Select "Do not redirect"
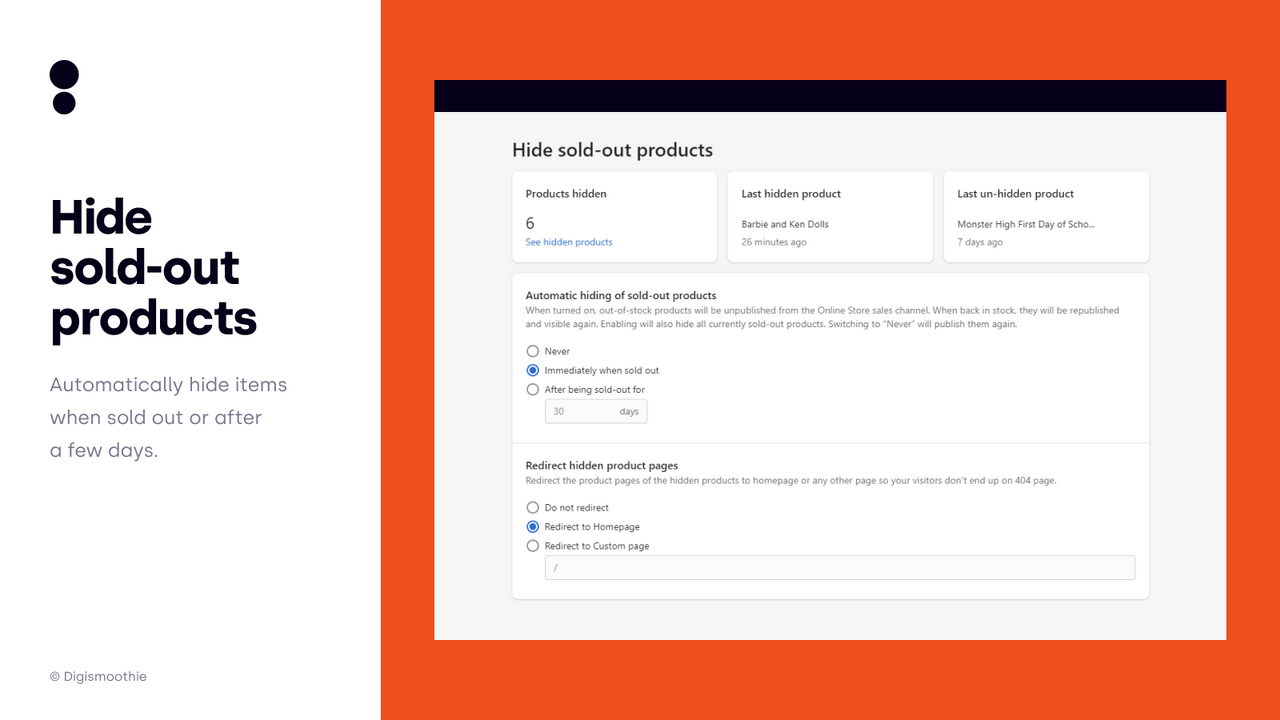The image size is (1280, 720). pyautogui.click(x=533, y=507)
